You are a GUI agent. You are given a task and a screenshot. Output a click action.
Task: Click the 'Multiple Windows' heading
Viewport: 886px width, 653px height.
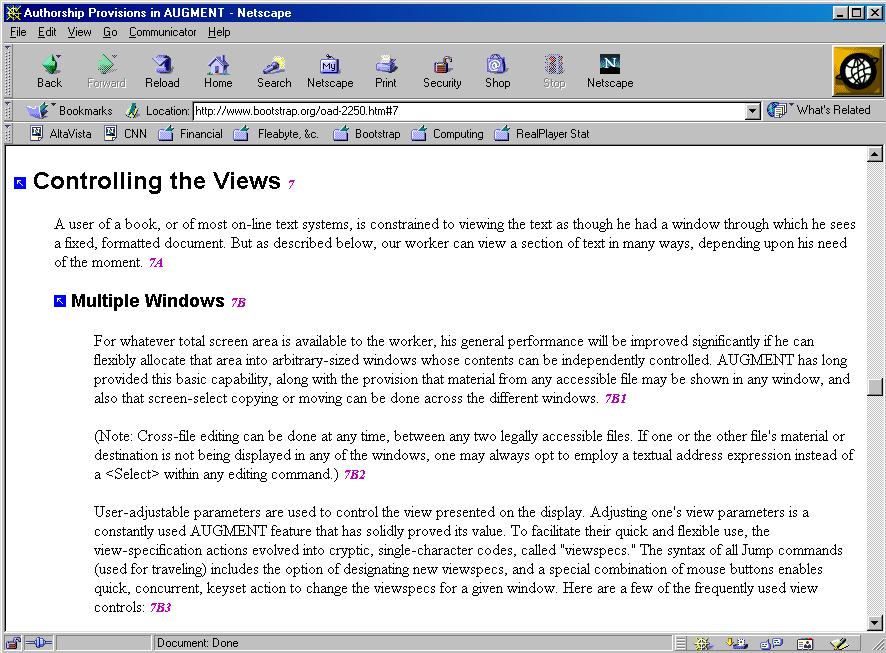point(147,301)
